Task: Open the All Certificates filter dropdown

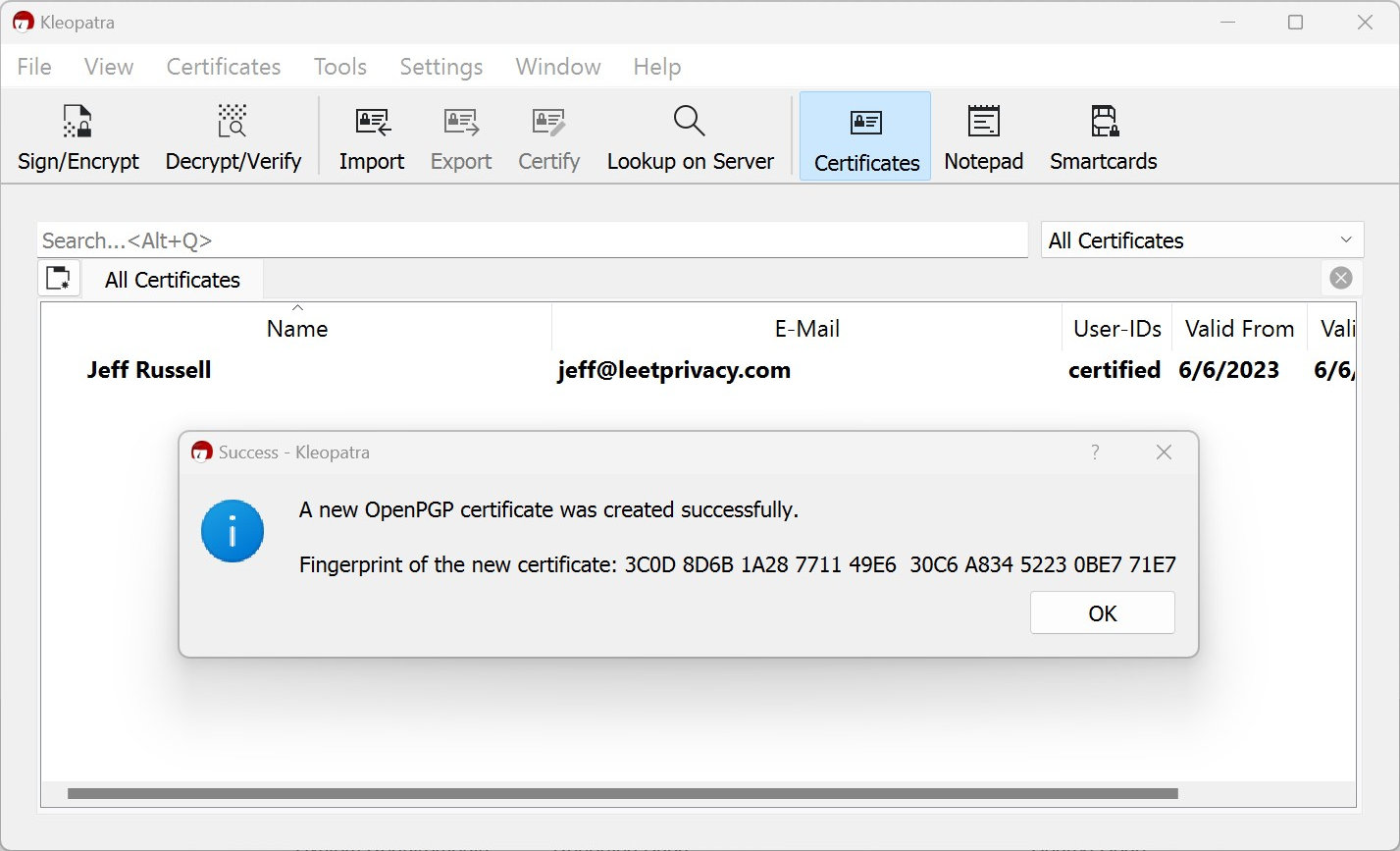Action: [1201, 239]
